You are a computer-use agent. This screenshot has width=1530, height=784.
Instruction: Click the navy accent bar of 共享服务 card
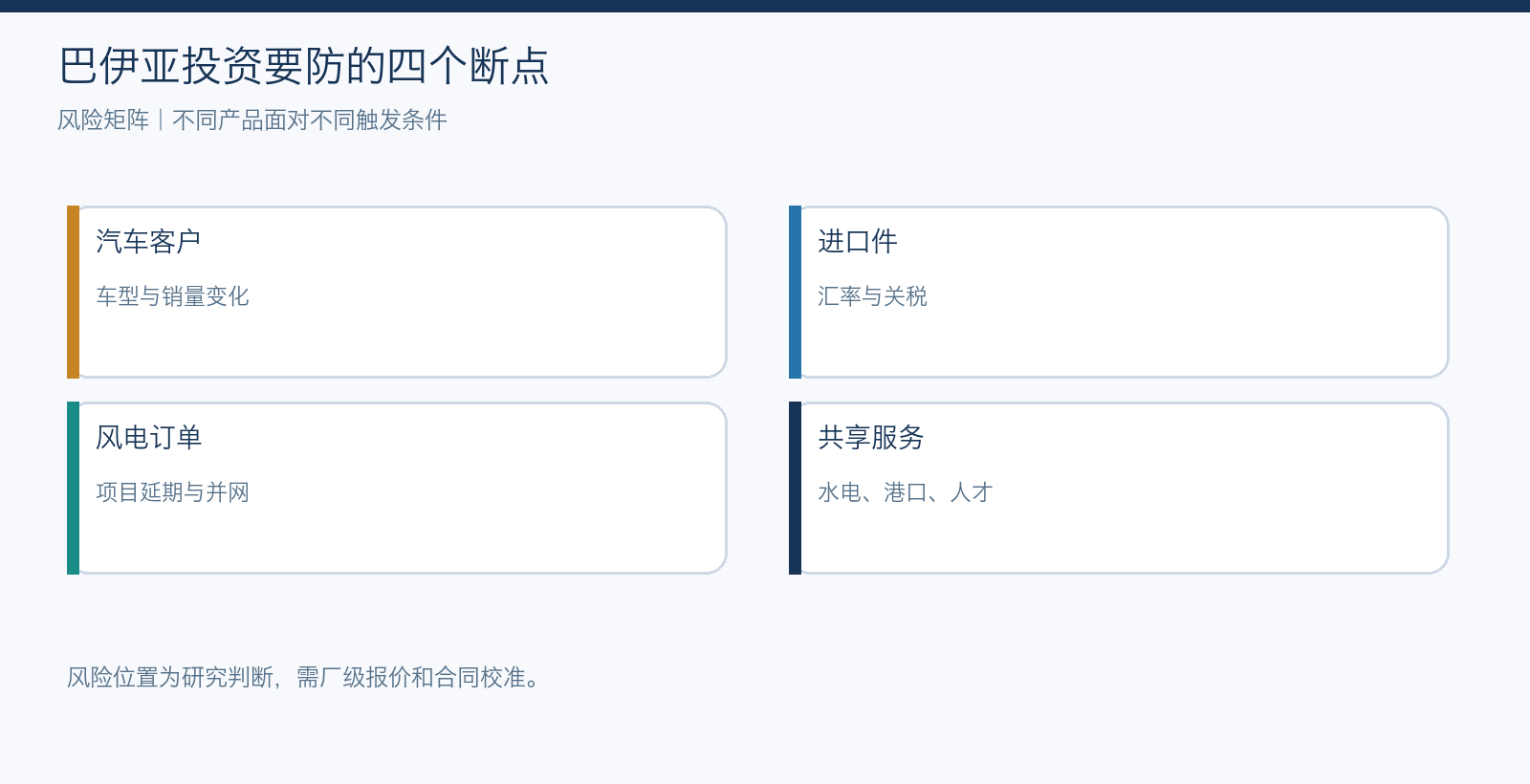(795, 488)
